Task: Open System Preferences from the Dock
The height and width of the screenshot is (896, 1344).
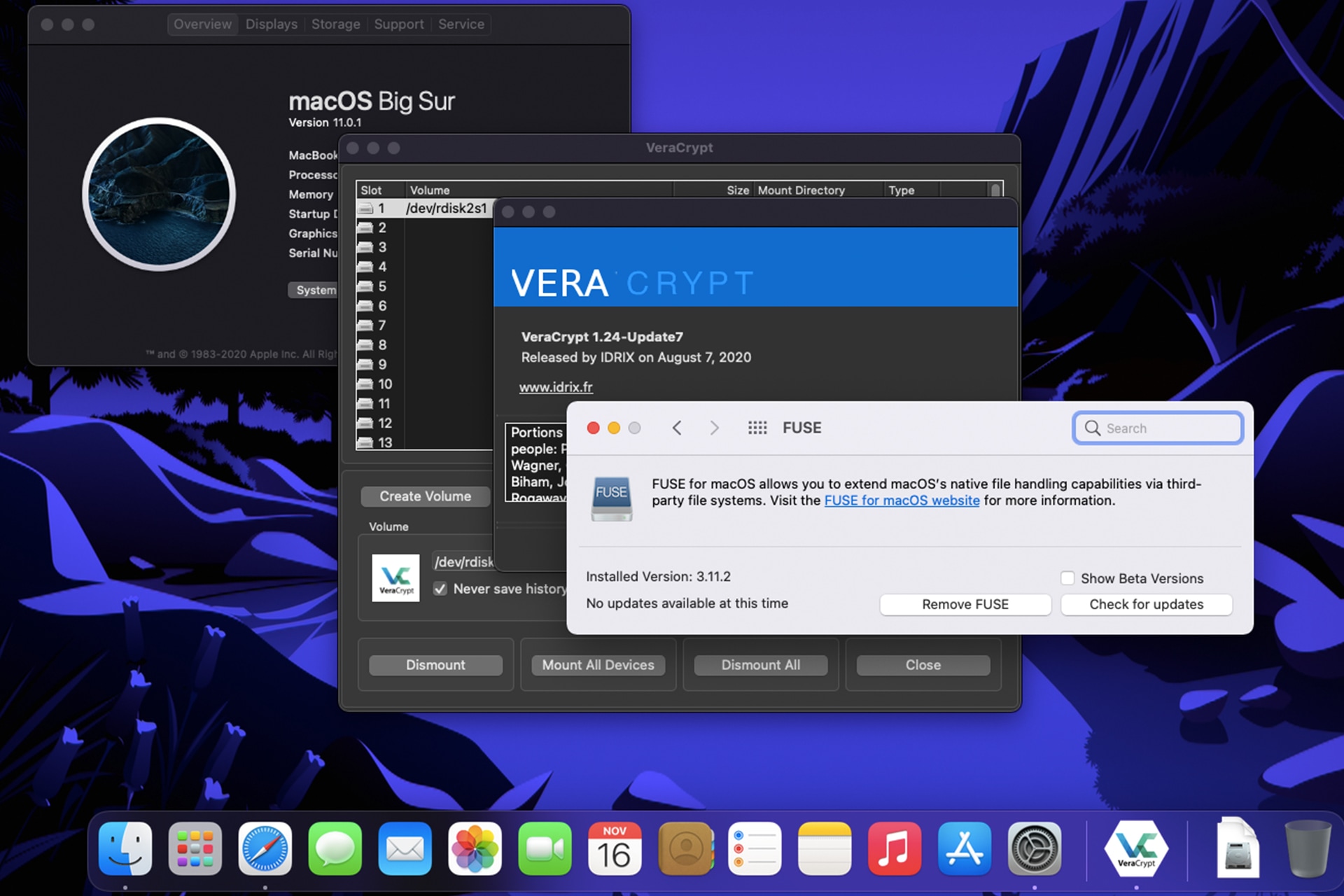Action: click(x=1035, y=849)
